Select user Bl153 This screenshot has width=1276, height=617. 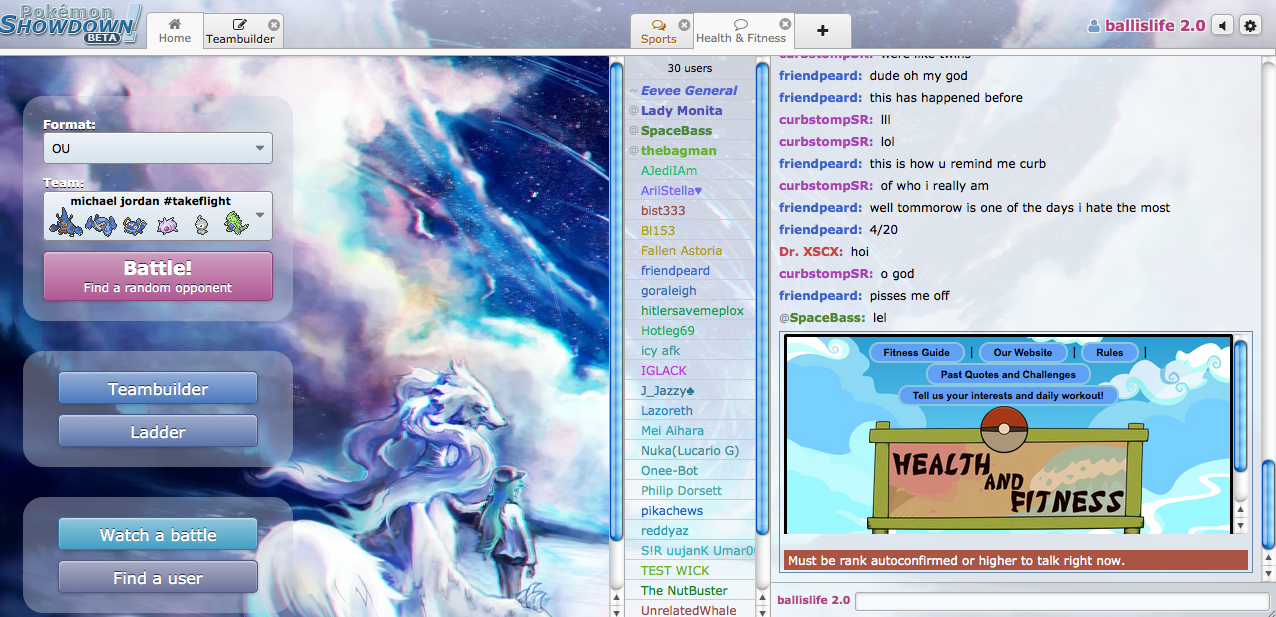(x=690, y=231)
